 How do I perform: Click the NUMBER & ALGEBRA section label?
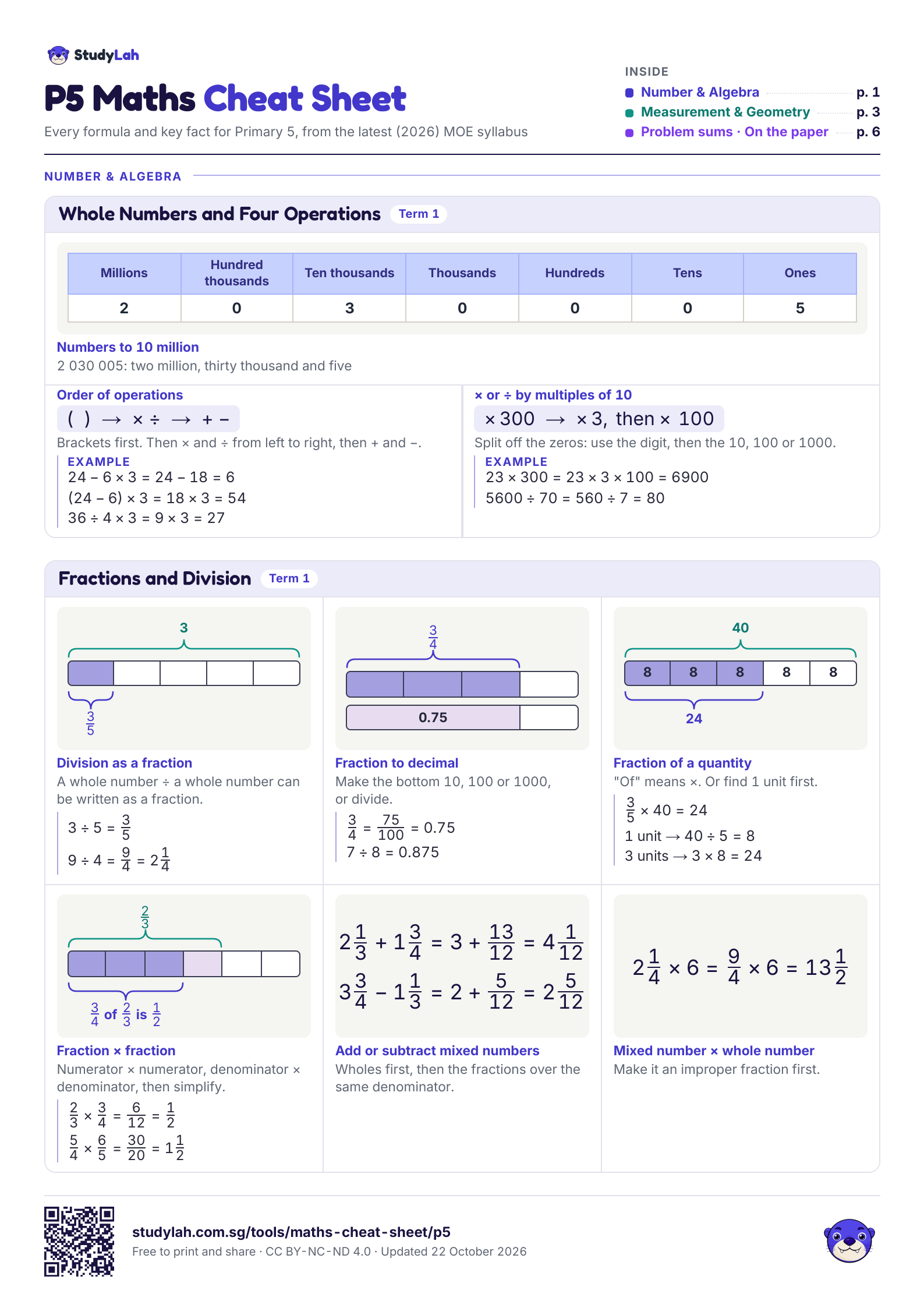pos(113,176)
